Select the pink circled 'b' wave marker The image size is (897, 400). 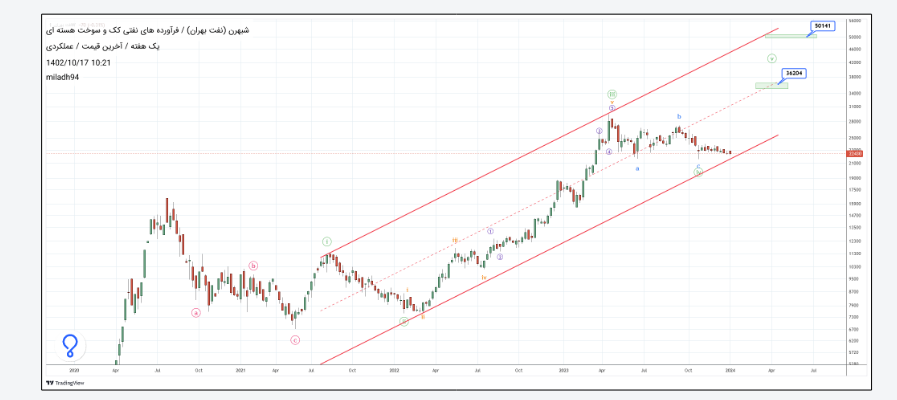click(x=253, y=266)
